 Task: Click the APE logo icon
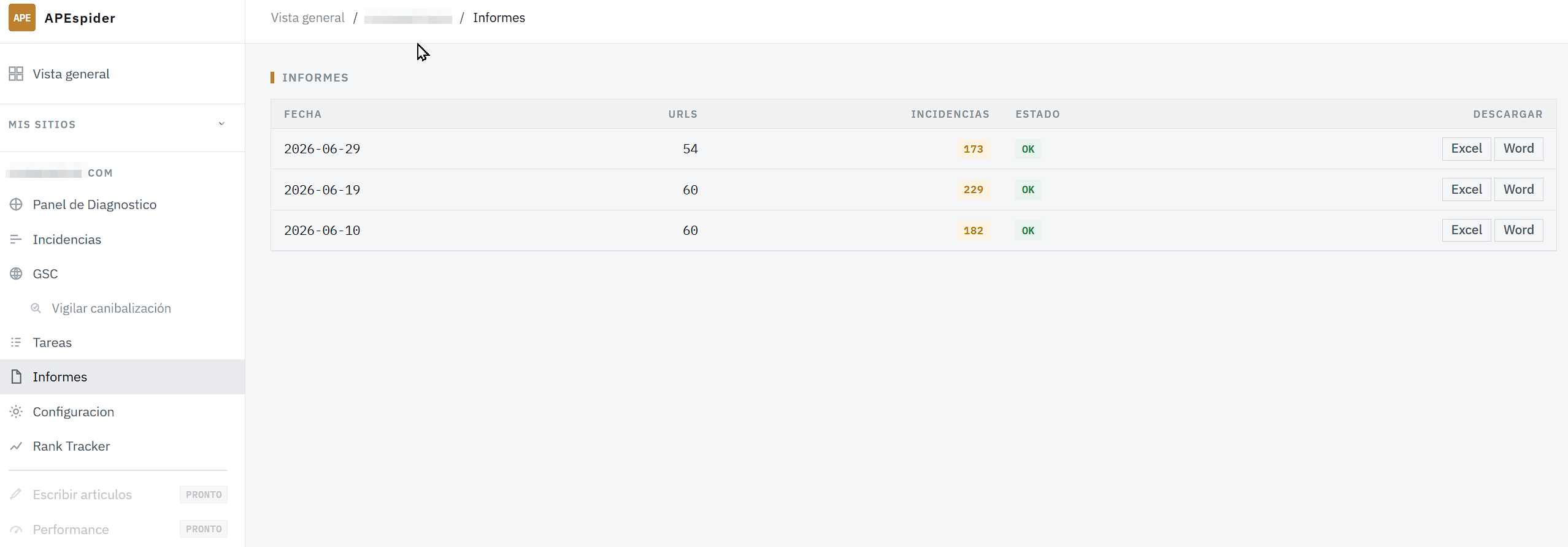tap(21, 18)
